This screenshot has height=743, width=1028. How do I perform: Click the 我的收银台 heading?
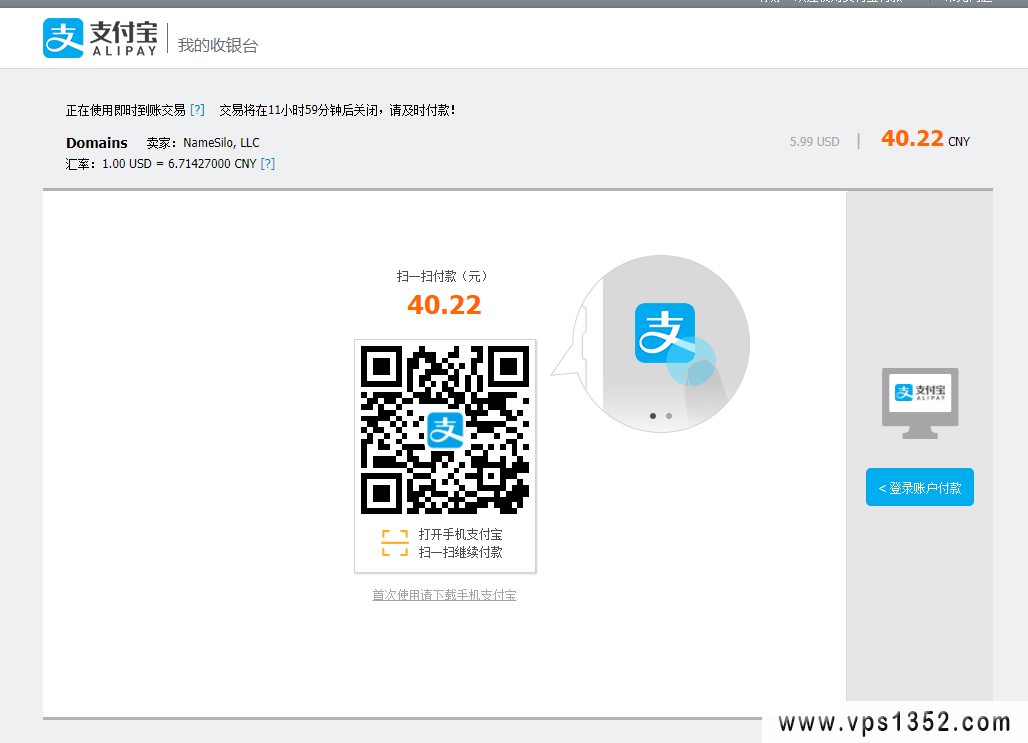218,46
